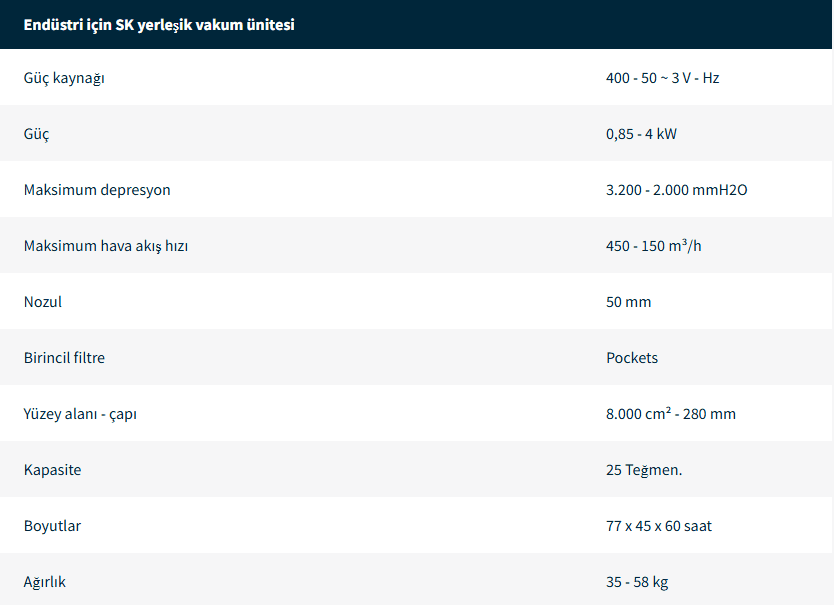
Task: Click the 'Boyutlar' row label
Action: coord(53,526)
